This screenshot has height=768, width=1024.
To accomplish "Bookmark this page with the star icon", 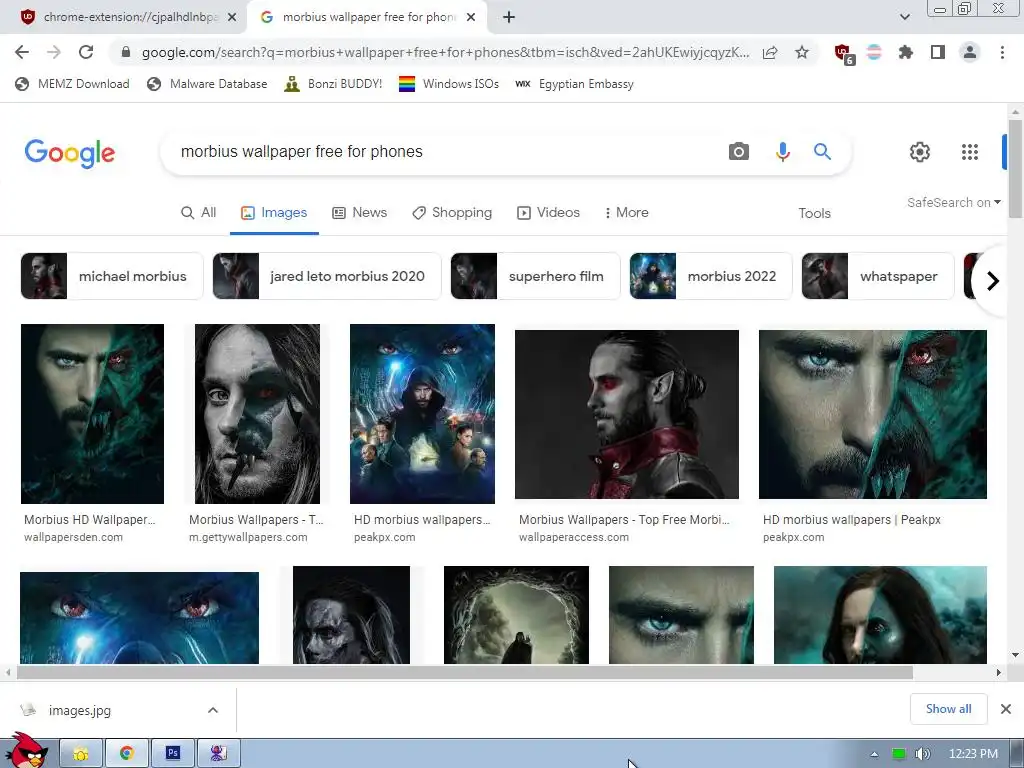I will 802,52.
